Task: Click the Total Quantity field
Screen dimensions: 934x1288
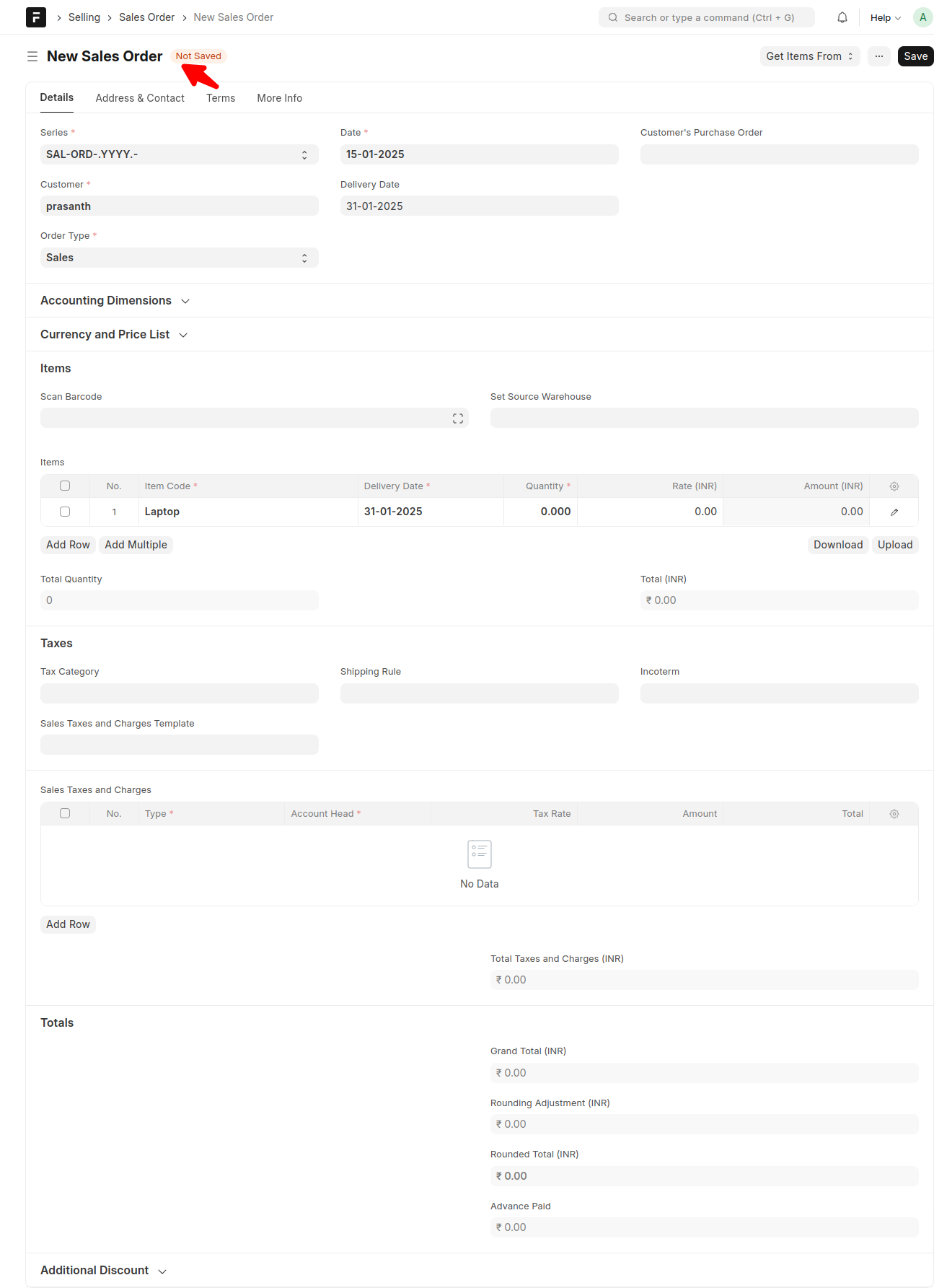Action: [180, 600]
